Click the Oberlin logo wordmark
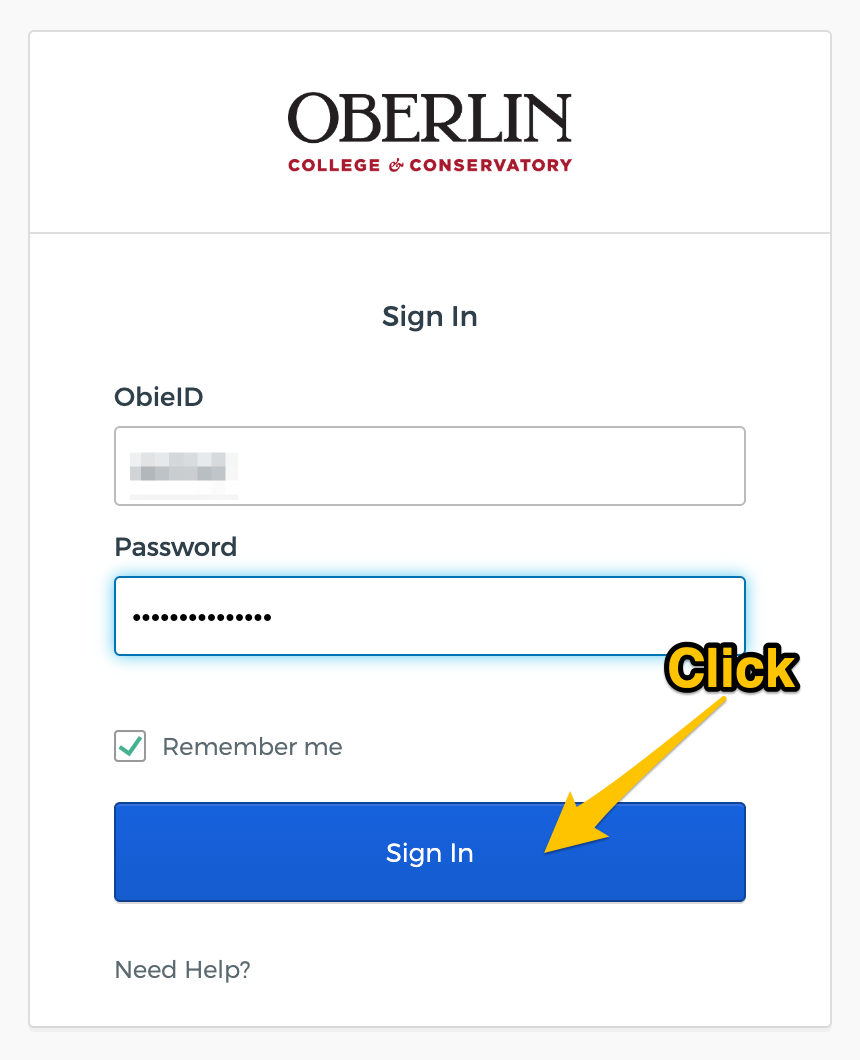This screenshot has width=860, height=1060. [429, 118]
